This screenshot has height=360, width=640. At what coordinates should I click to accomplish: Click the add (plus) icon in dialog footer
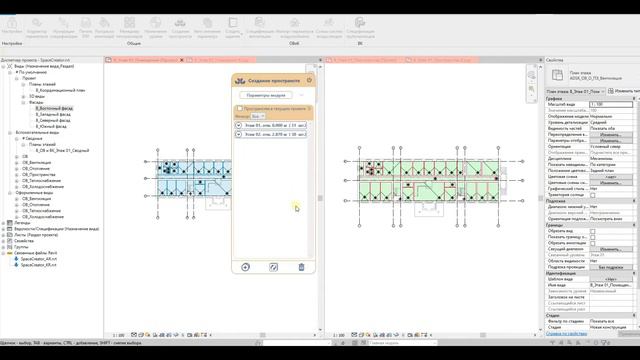point(245,267)
